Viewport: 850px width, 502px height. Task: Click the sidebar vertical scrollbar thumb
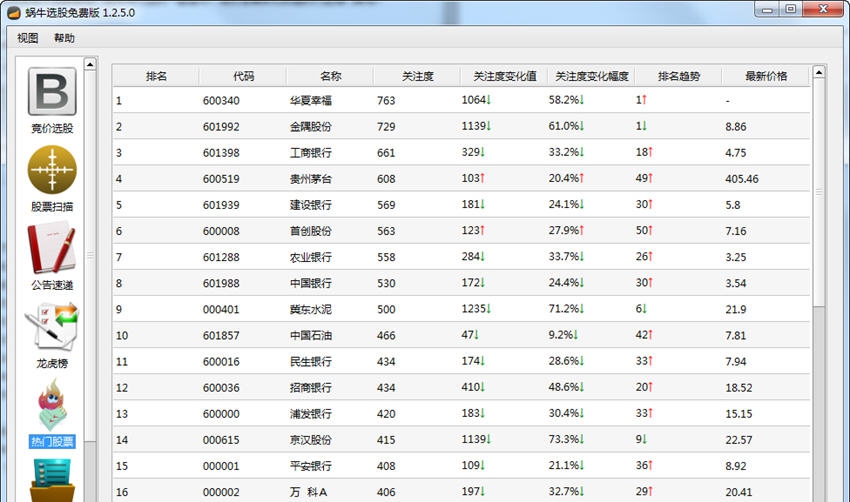coord(91,255)
